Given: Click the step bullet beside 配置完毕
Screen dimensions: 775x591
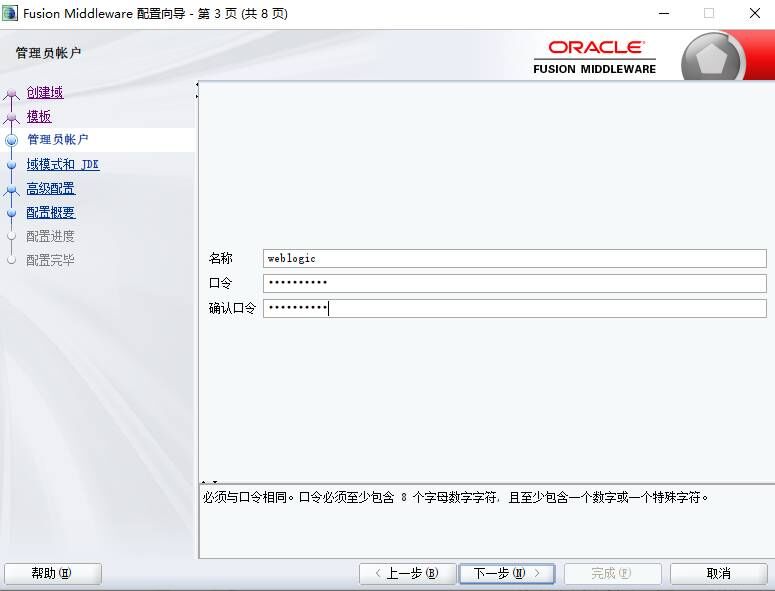Looking at the screenshot, I should tap(11, 260).
